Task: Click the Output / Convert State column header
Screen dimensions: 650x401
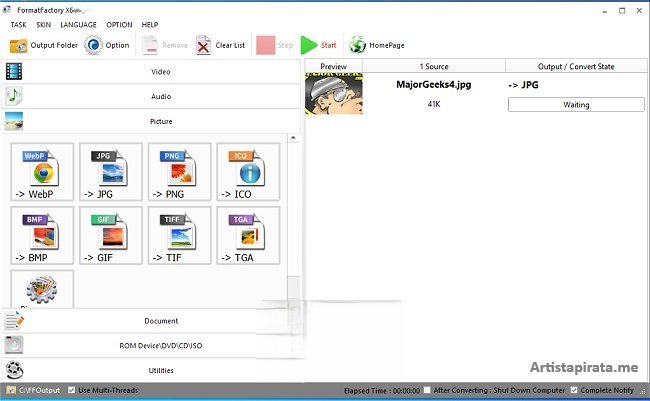Action: [576, 66]
